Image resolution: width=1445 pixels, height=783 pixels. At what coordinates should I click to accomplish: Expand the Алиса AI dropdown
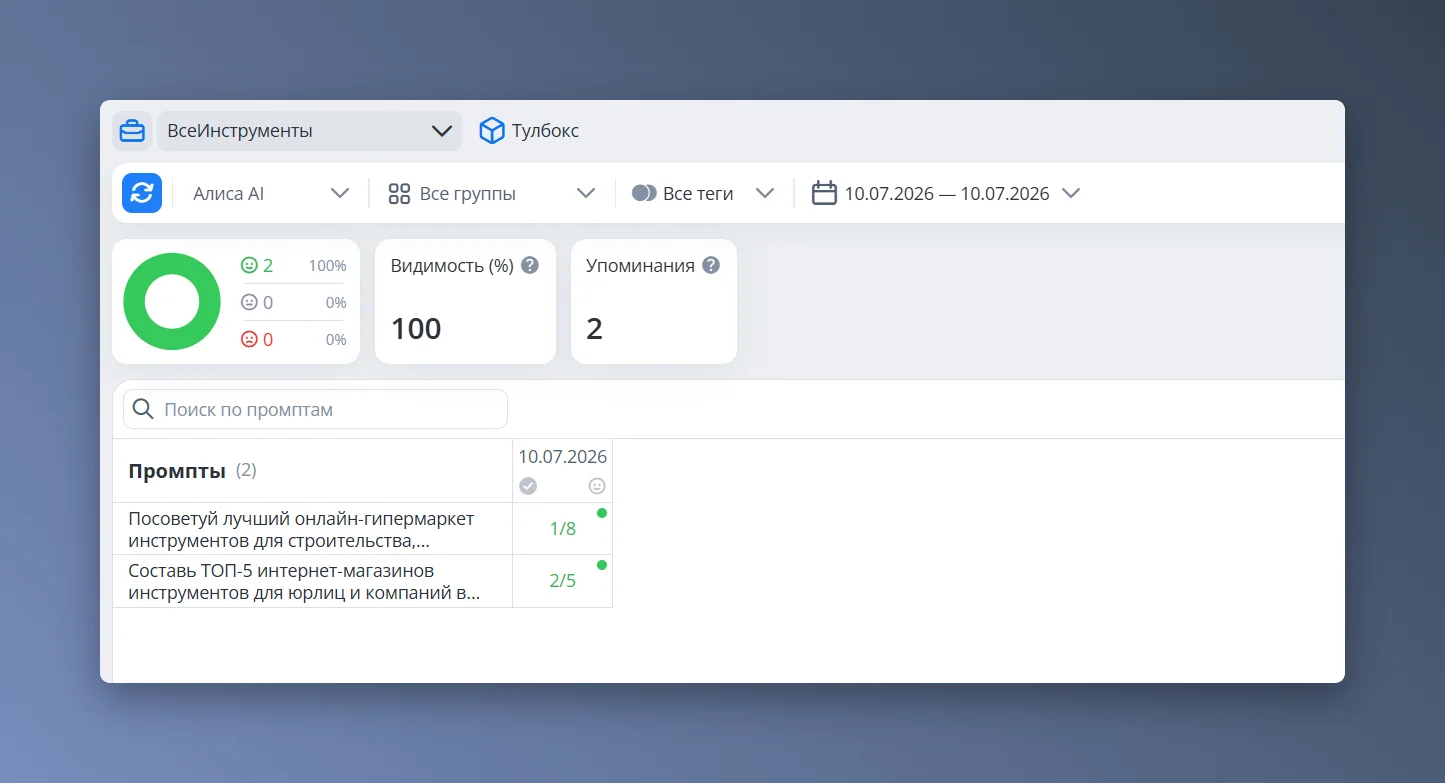point(271,193)
